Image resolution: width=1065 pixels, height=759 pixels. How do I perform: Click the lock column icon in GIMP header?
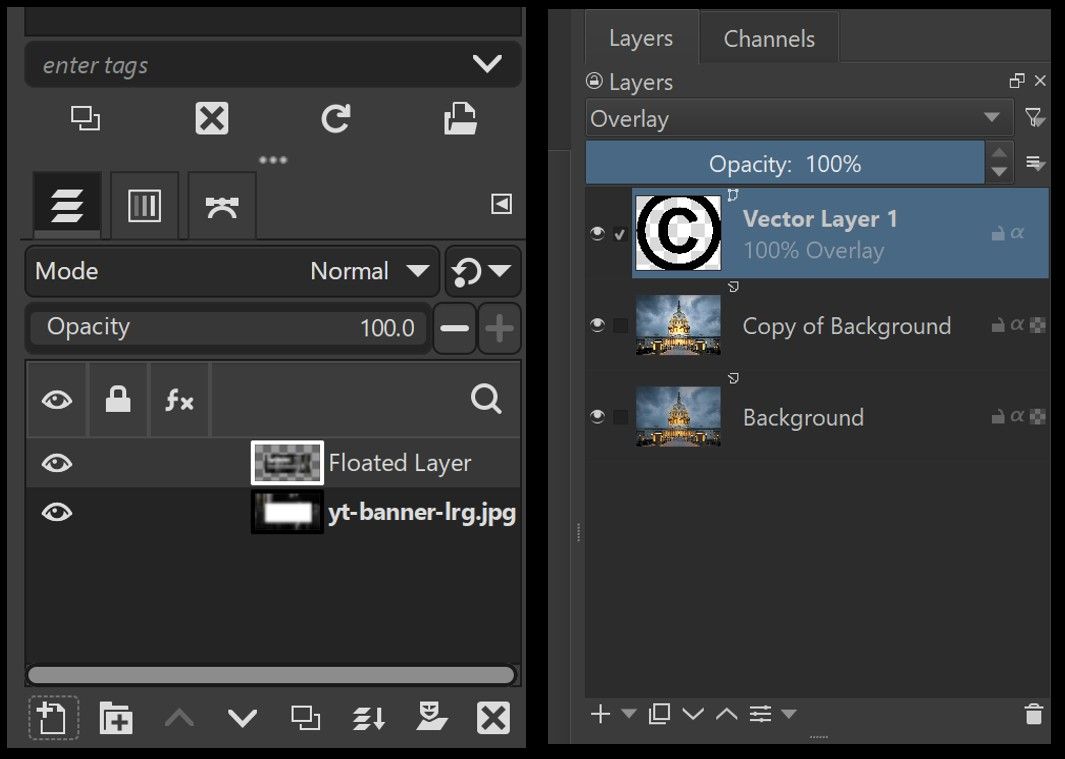[x=118, y=399]
